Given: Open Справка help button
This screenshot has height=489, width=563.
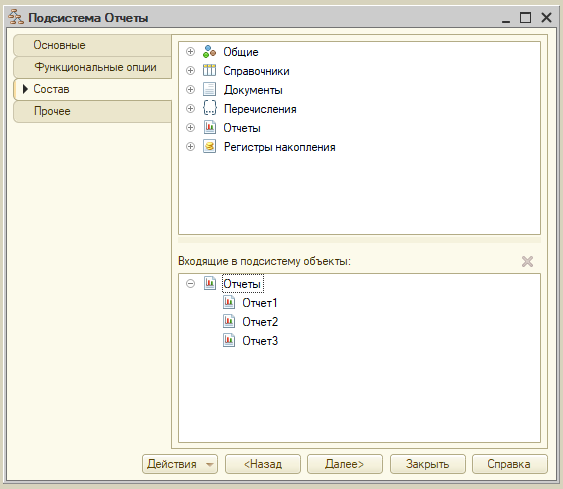Looking at the screenshot, I should coord(510,464).
